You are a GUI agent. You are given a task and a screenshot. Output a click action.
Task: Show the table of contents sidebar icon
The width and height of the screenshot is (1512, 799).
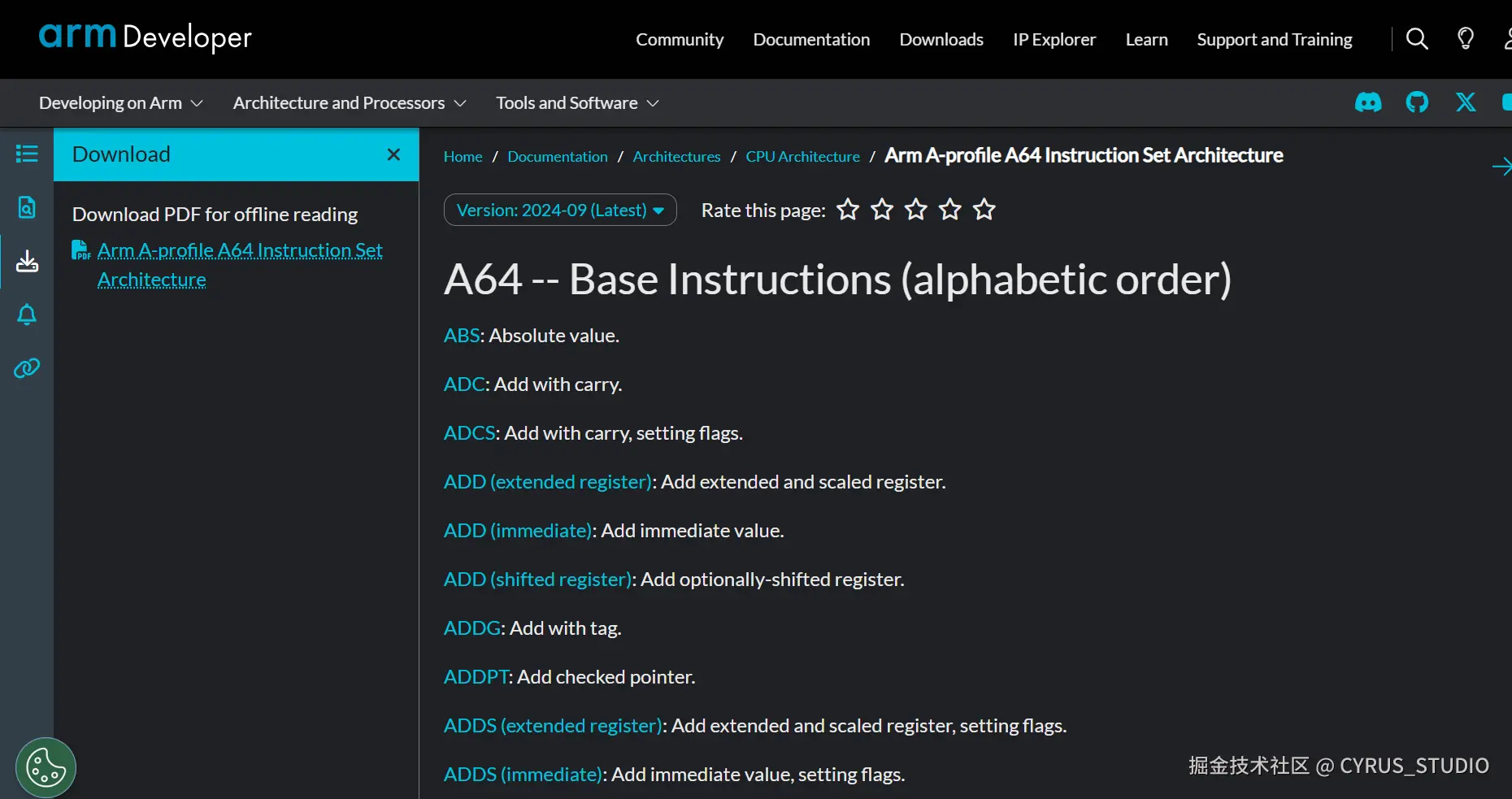(27, 154)
